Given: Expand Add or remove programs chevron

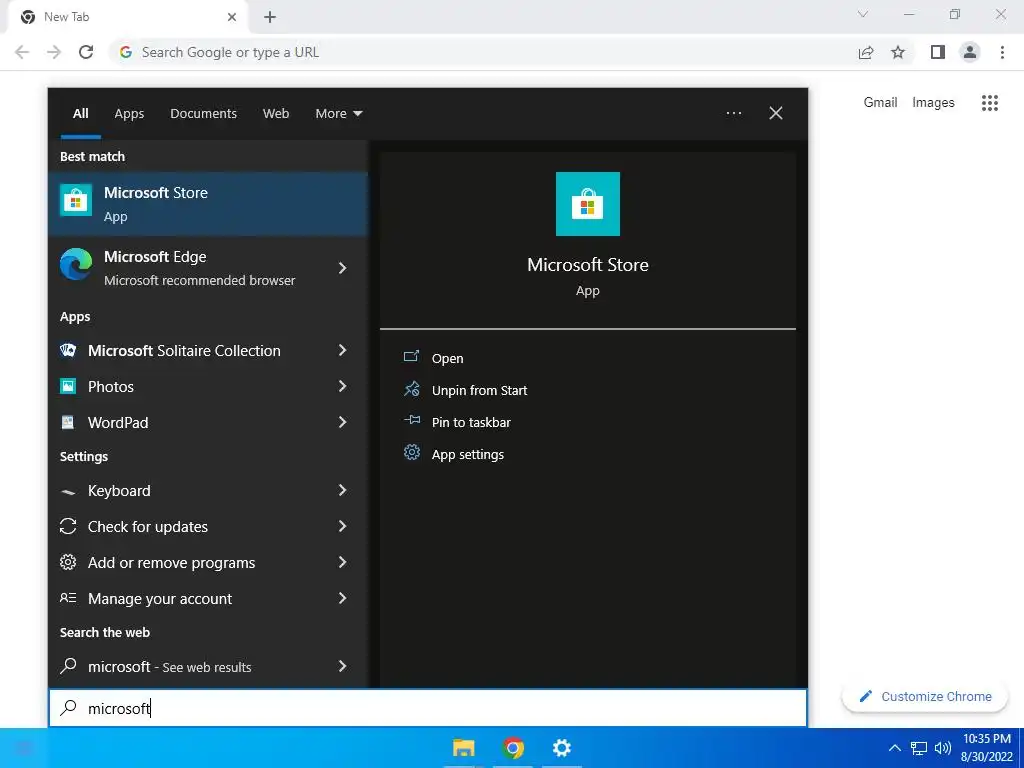Looking at the screenshot, I should coord(342,562).
